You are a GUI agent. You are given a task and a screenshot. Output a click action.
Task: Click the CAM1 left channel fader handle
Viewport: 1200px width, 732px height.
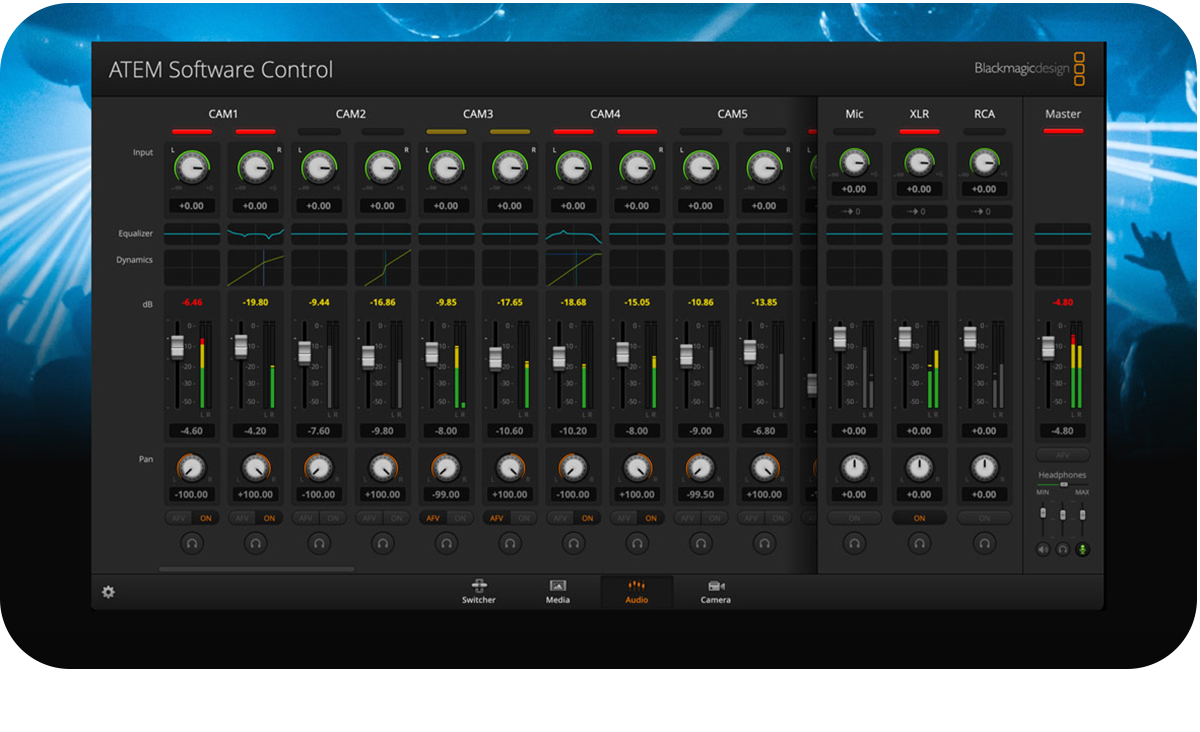[177, 346]
